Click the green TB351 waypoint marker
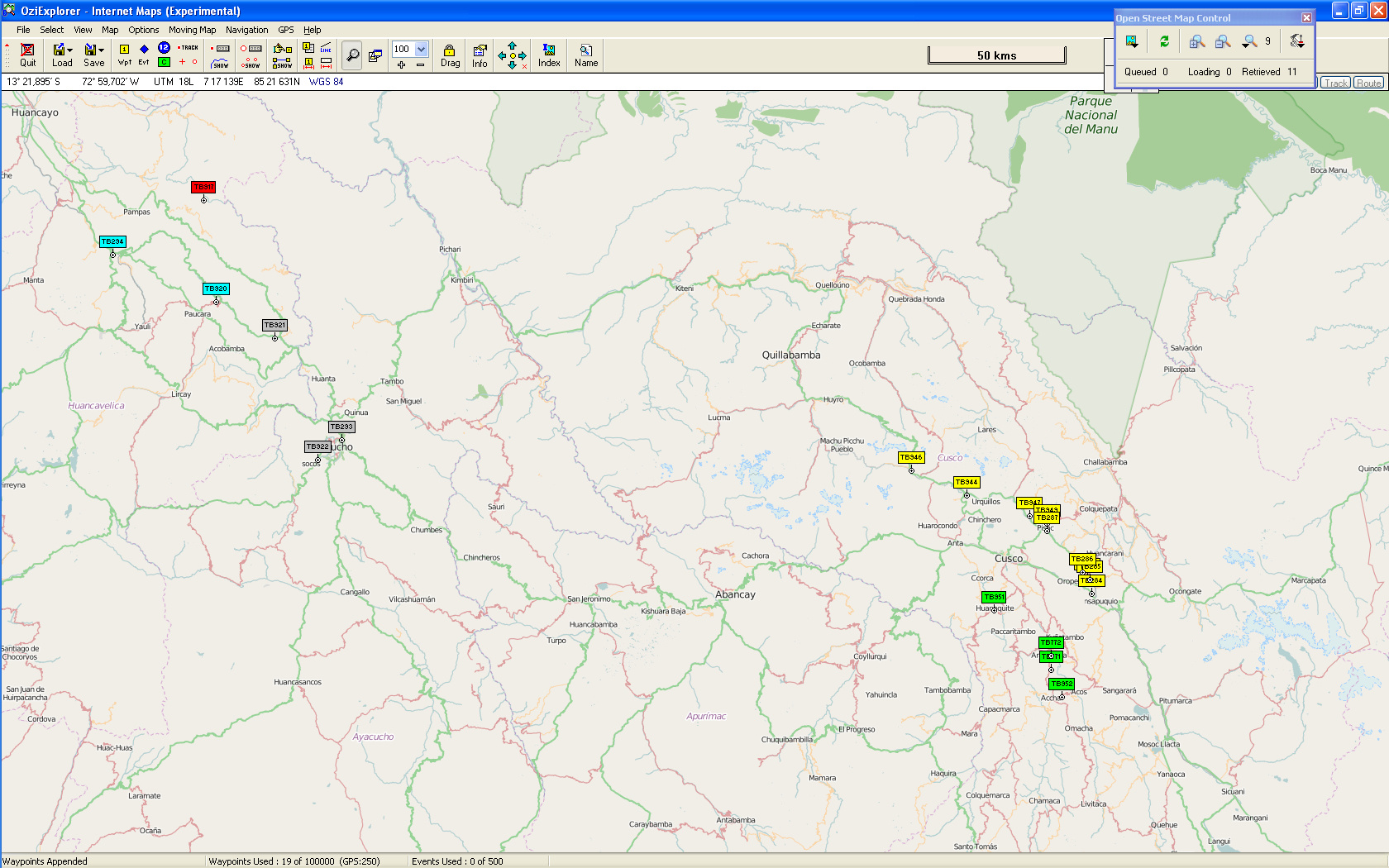 pyautogui.click(x=994, y=597)
